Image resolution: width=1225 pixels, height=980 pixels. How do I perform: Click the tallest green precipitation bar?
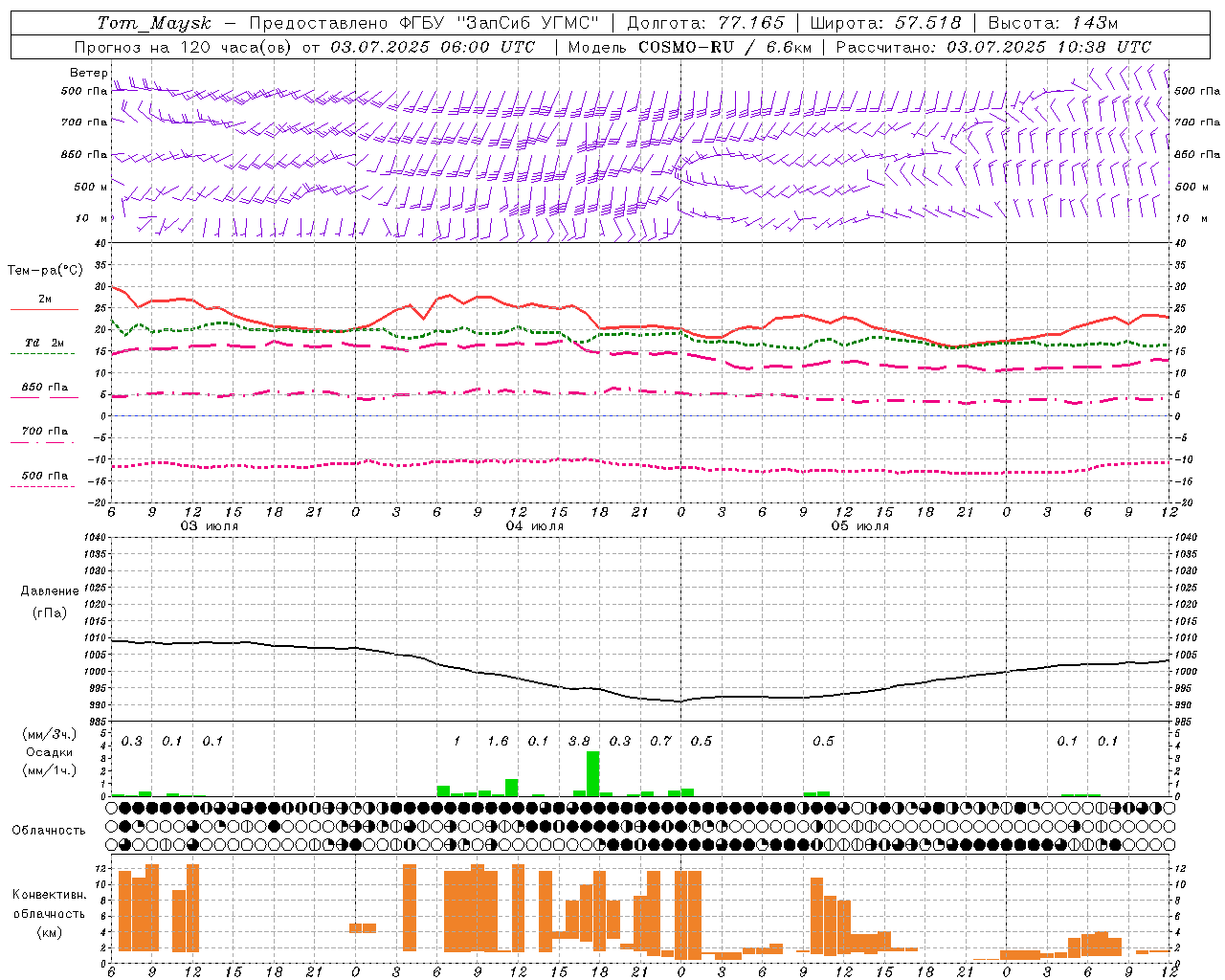(x=592, y=774)
